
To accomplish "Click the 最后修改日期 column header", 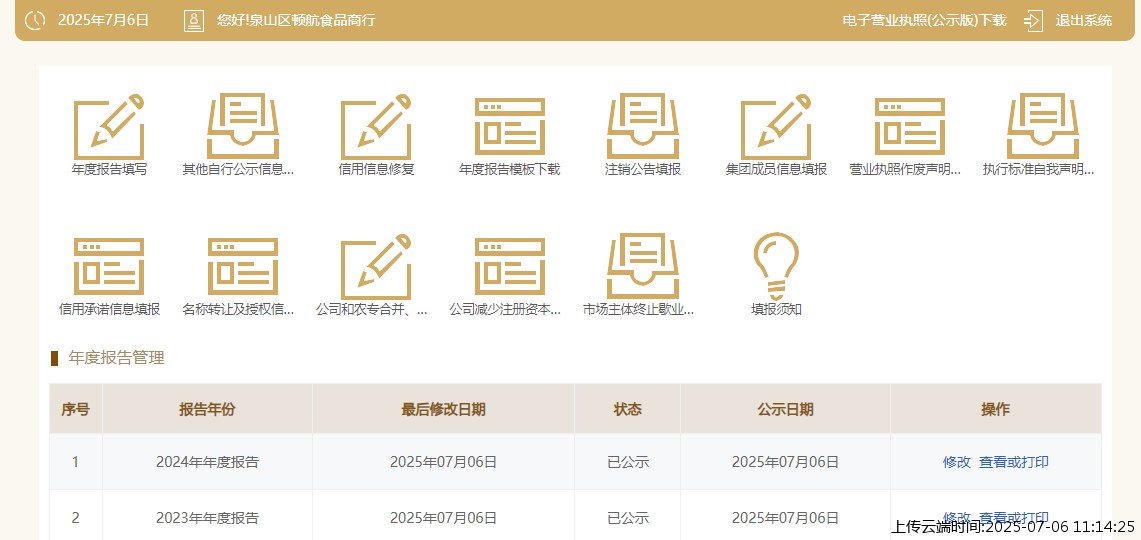I will (443, 409).
